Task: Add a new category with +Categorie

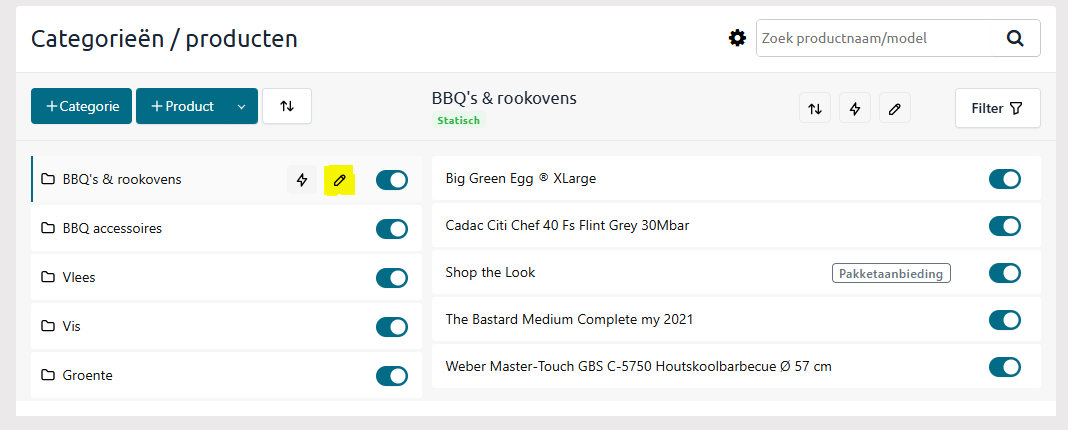Action: pyautogui.click(x=81, y=106)
